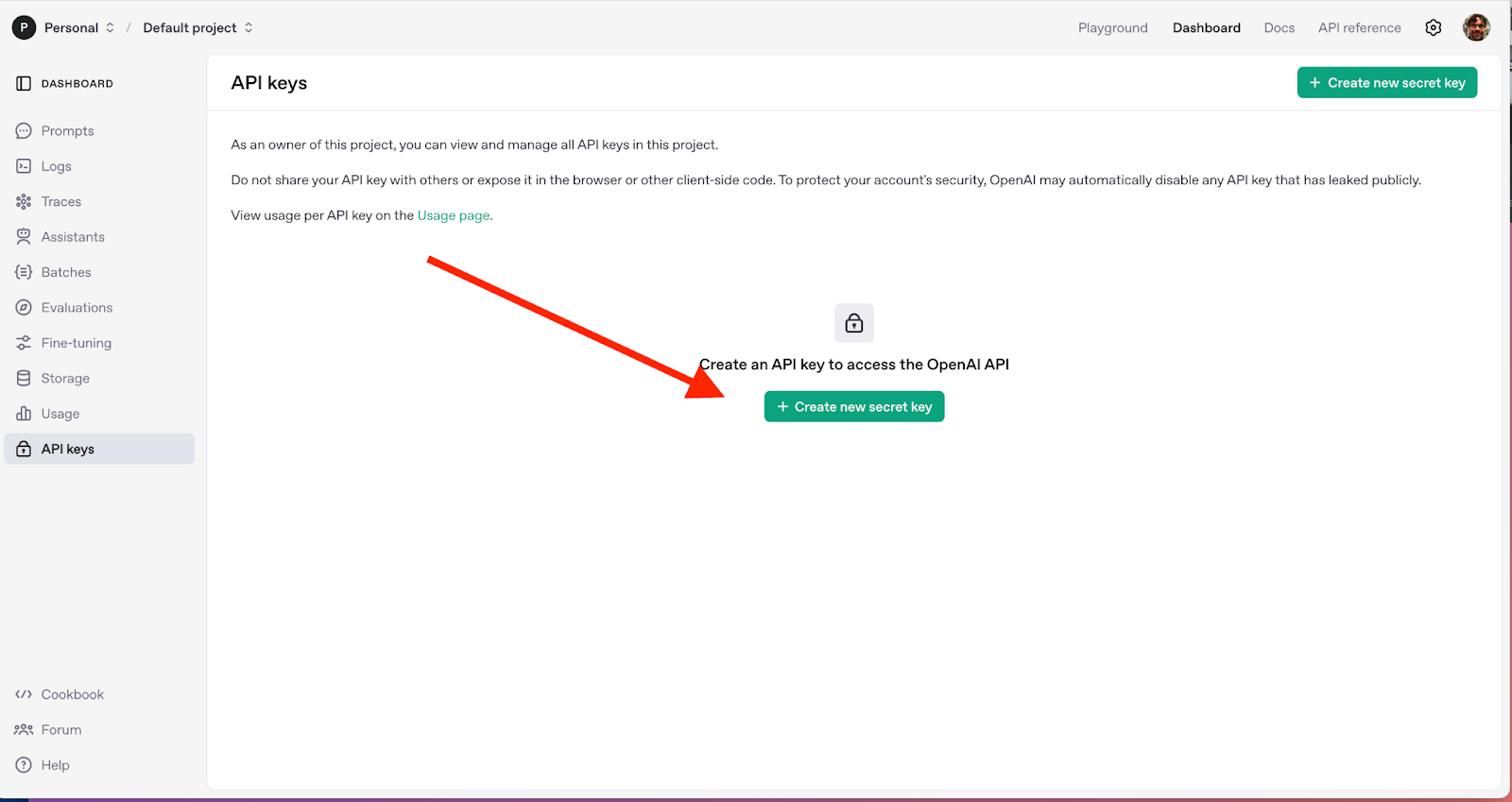1512x802 pixels.
Task: Click the DASHBOARD sidebar header label
Action: 77,83
